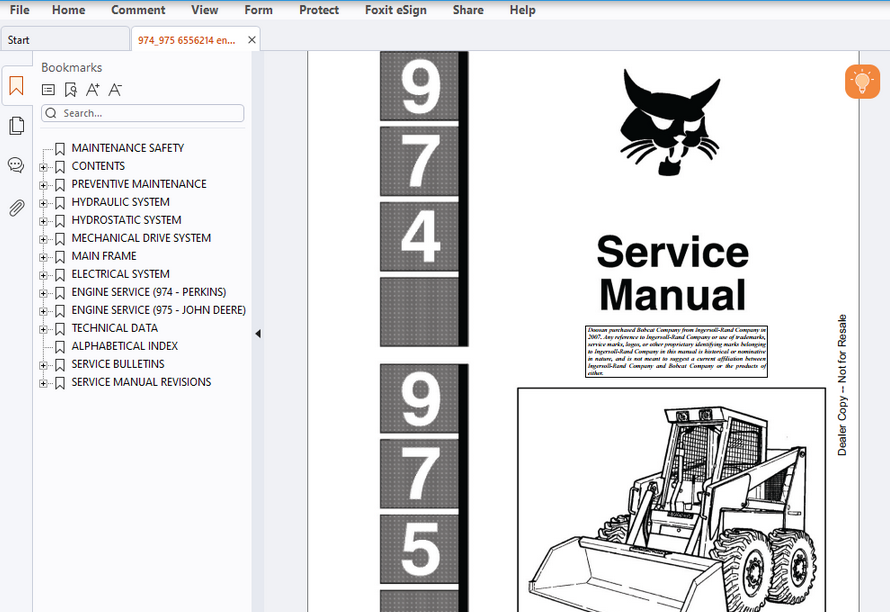The height and width of the screenshot is (612, 890).
Task: Go to ALPHABETICAL INDEX bookmark
Action: tap(125, 346)
